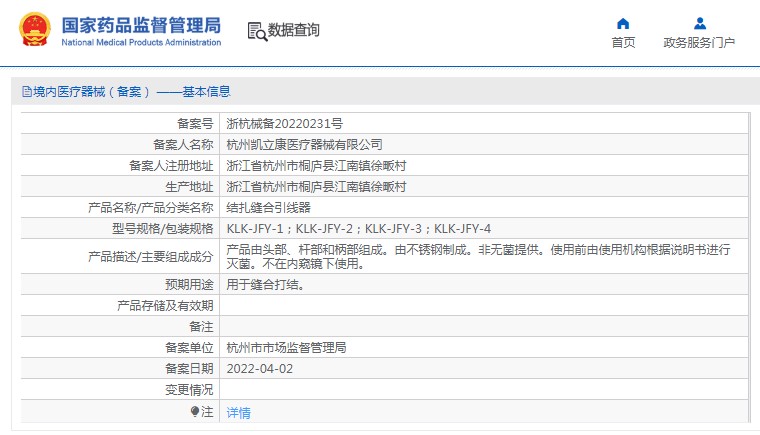Select filing number 浙杭械备20220231号
This screenshot has height=435, width=760.
click(x=285, y=124)
